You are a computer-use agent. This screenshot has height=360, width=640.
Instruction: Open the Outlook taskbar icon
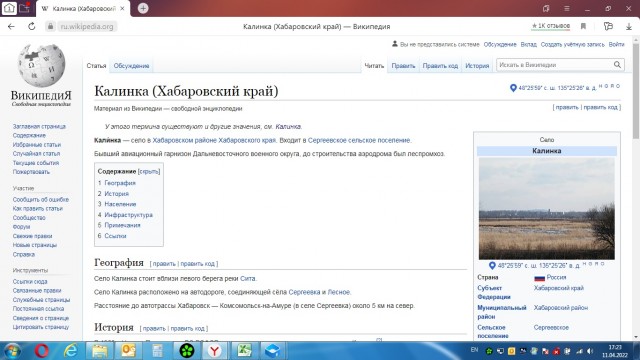[129, 351]
